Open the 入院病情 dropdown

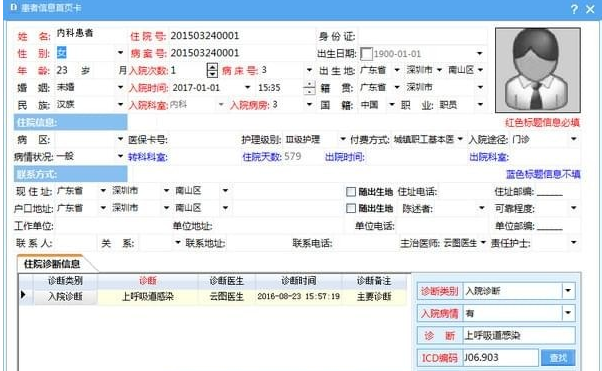pyautogui.click(x=568, y=313)
